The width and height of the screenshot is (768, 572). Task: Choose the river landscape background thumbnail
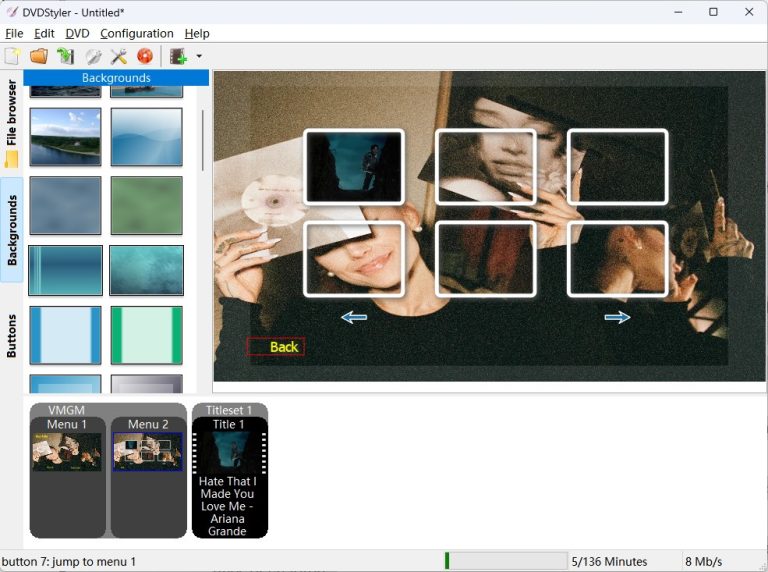[x=65, y=137]
